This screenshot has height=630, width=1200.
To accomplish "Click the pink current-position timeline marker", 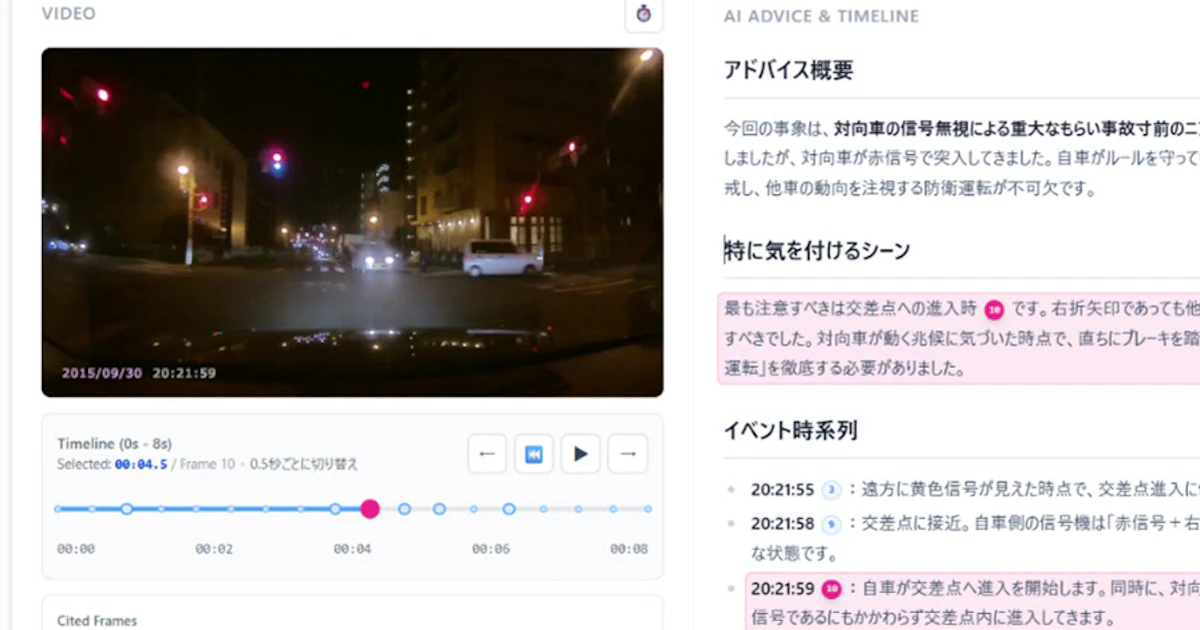I will point(370,509).
